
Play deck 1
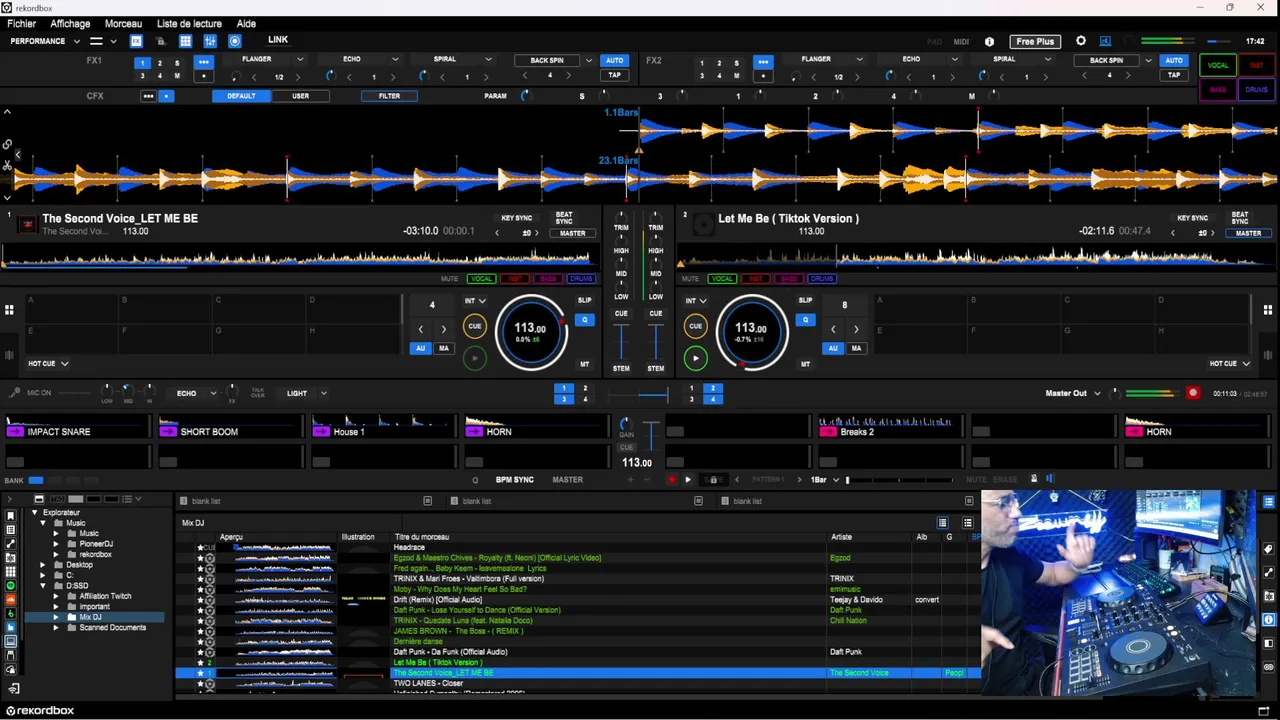475,358
